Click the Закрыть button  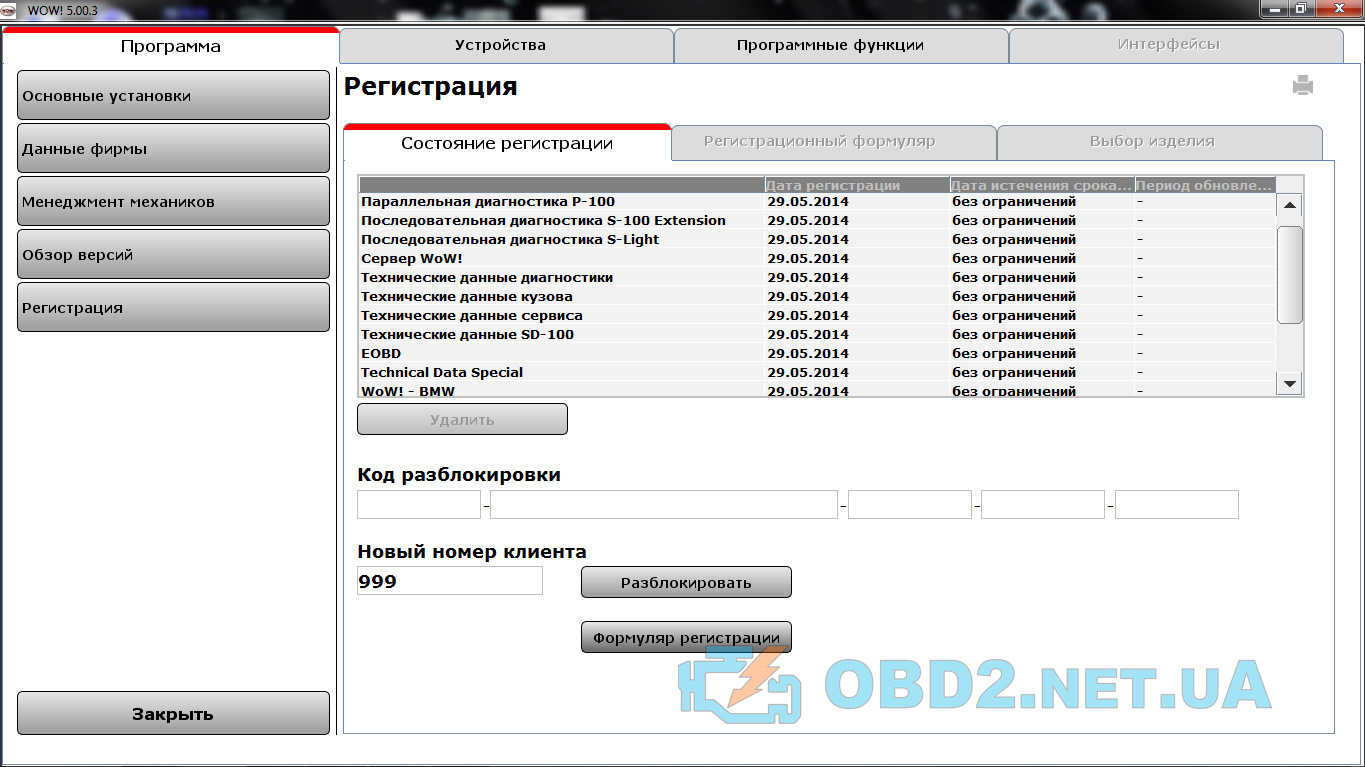(x=173, y=714)
